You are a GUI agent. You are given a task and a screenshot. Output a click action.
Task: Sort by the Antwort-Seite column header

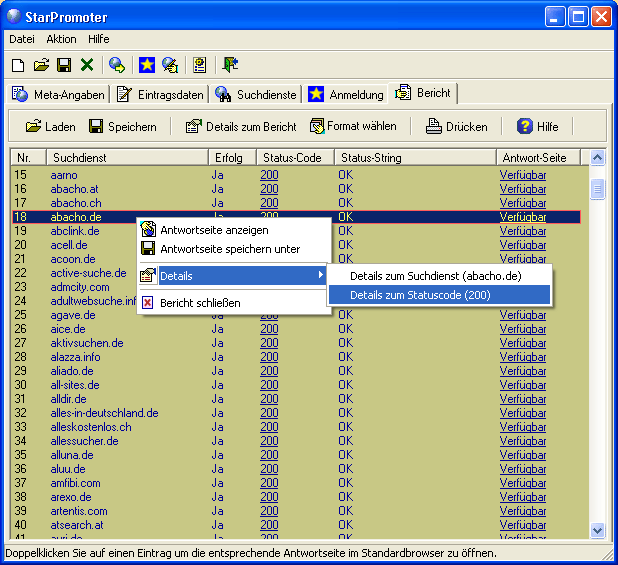pyautogui.click(x=538, y=158)
